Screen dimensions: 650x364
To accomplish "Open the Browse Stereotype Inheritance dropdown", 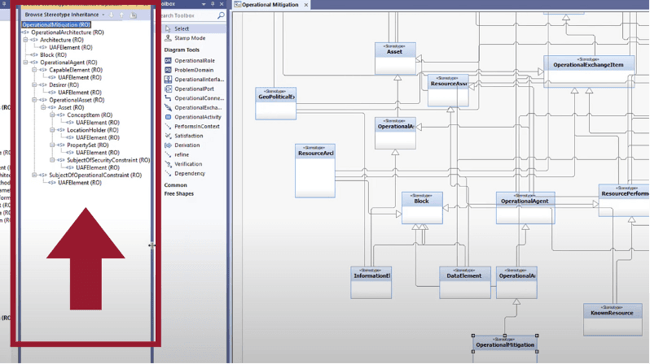I will click(103, 15).
